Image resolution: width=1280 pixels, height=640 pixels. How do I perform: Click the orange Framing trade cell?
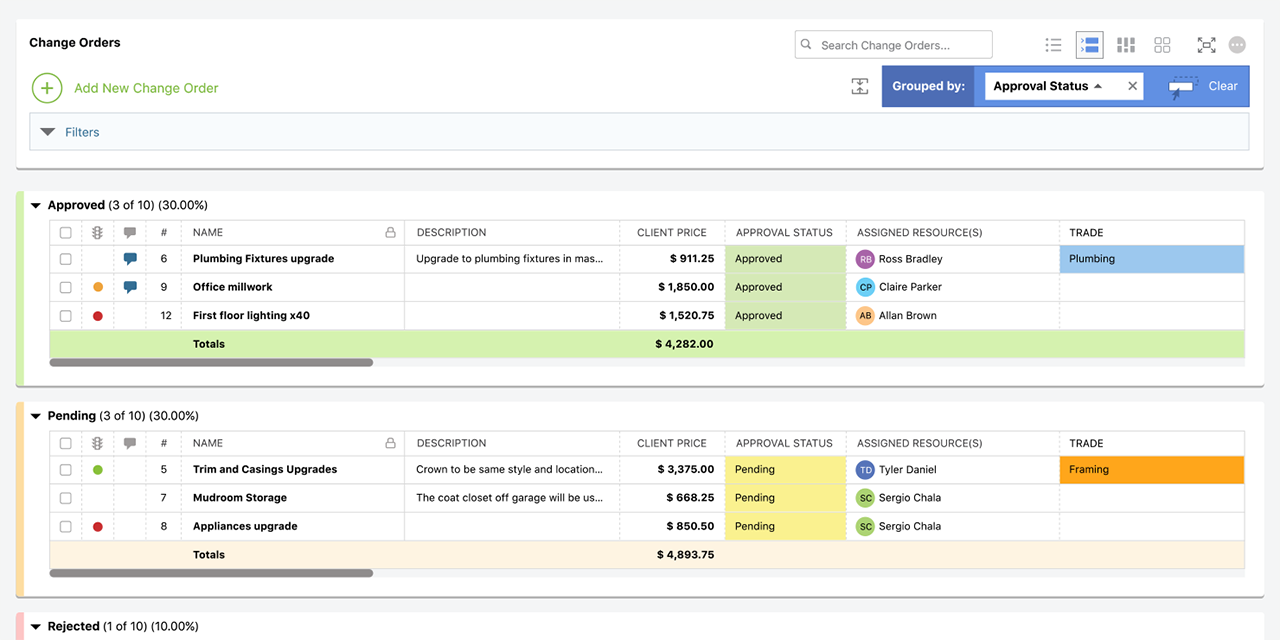1152,470
